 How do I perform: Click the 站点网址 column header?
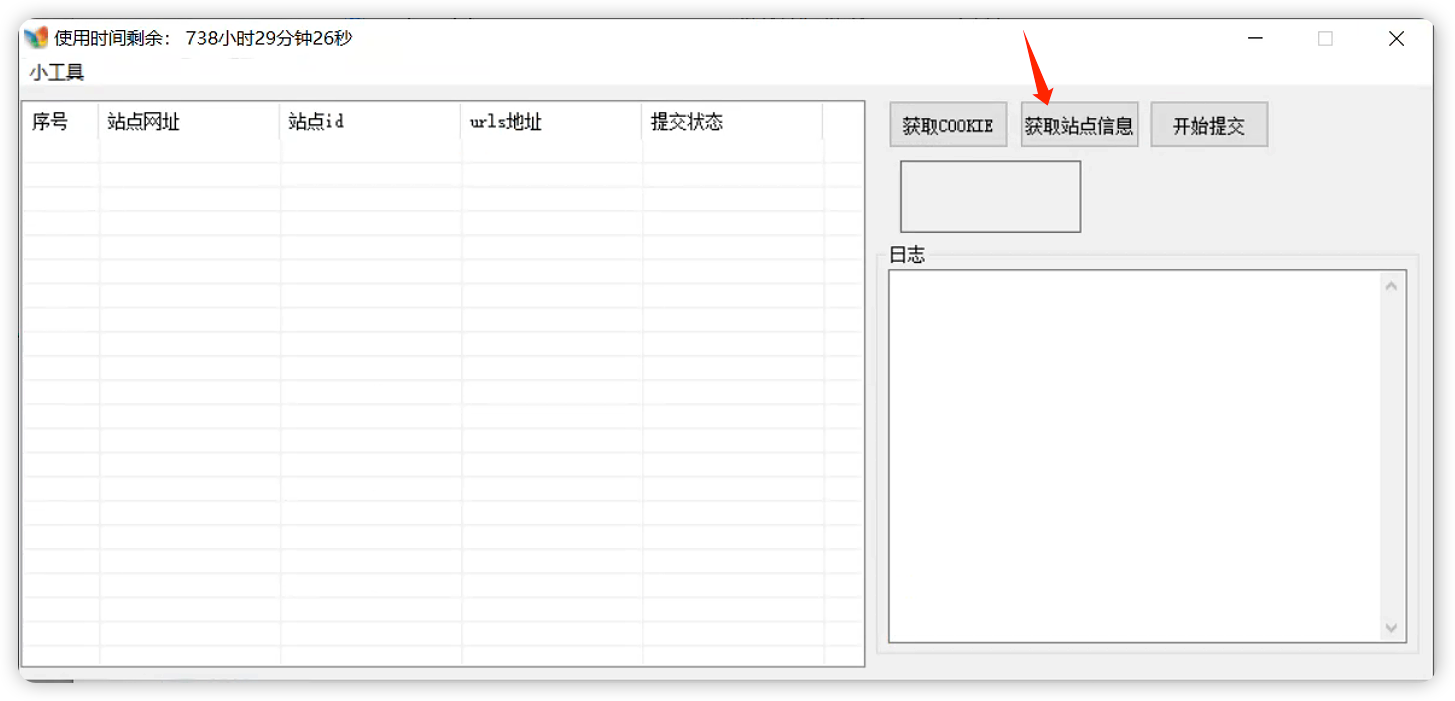pyautogui.click(x=189, y=122)
